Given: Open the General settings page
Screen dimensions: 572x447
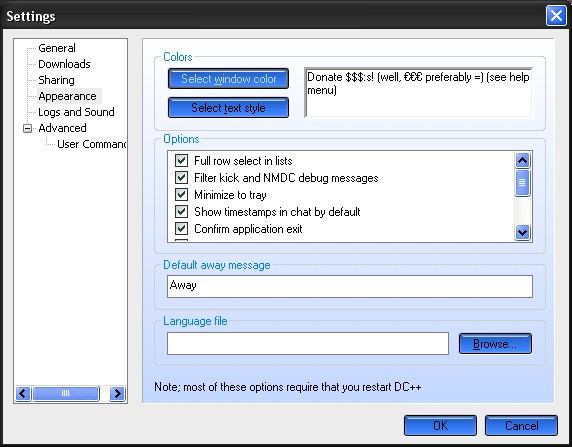Looking at the screenshot, I should tap(57, 48).
